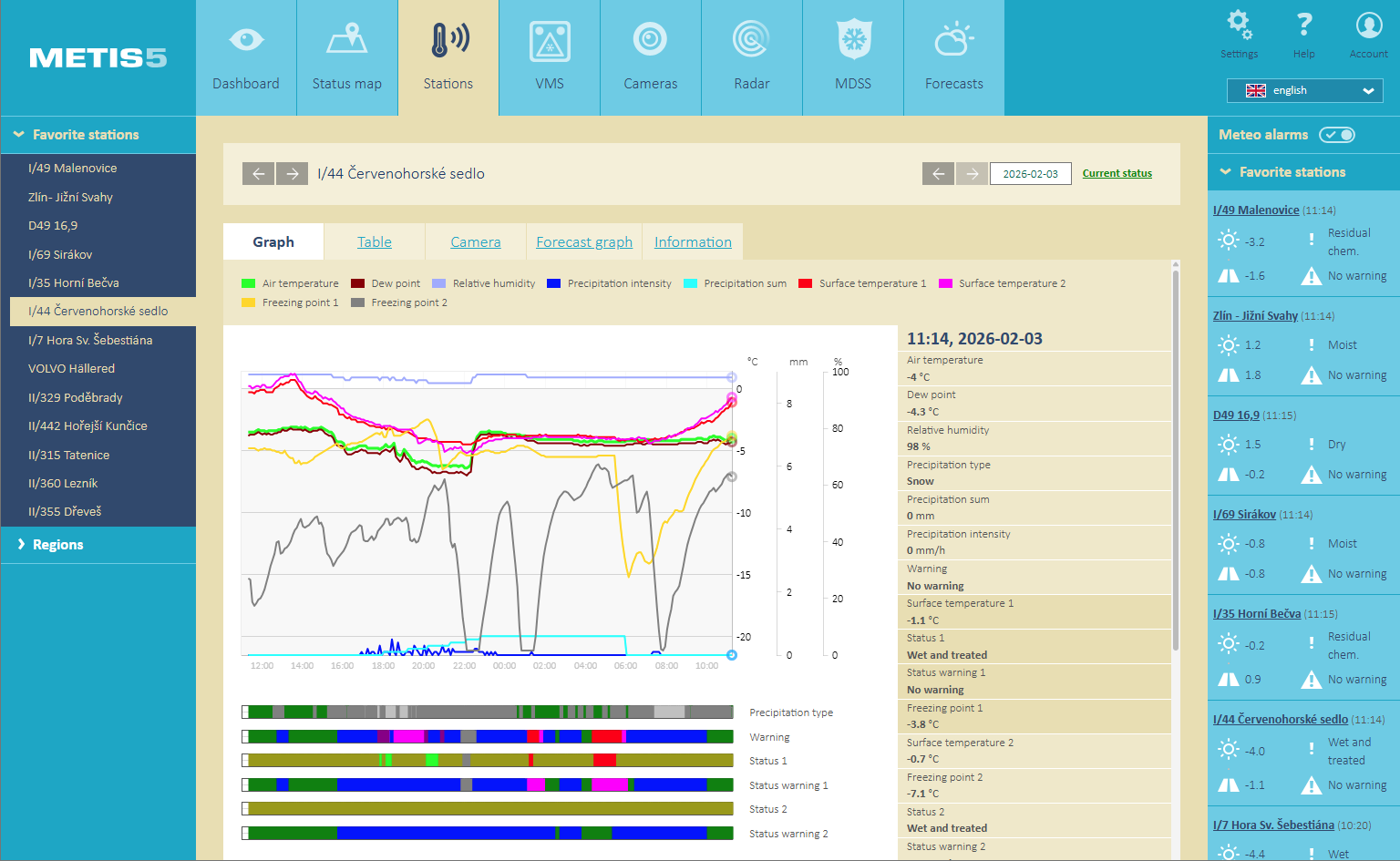Switch to the Table tab
The height and width of the screenshot is (861, 1400).
[374, 242]
